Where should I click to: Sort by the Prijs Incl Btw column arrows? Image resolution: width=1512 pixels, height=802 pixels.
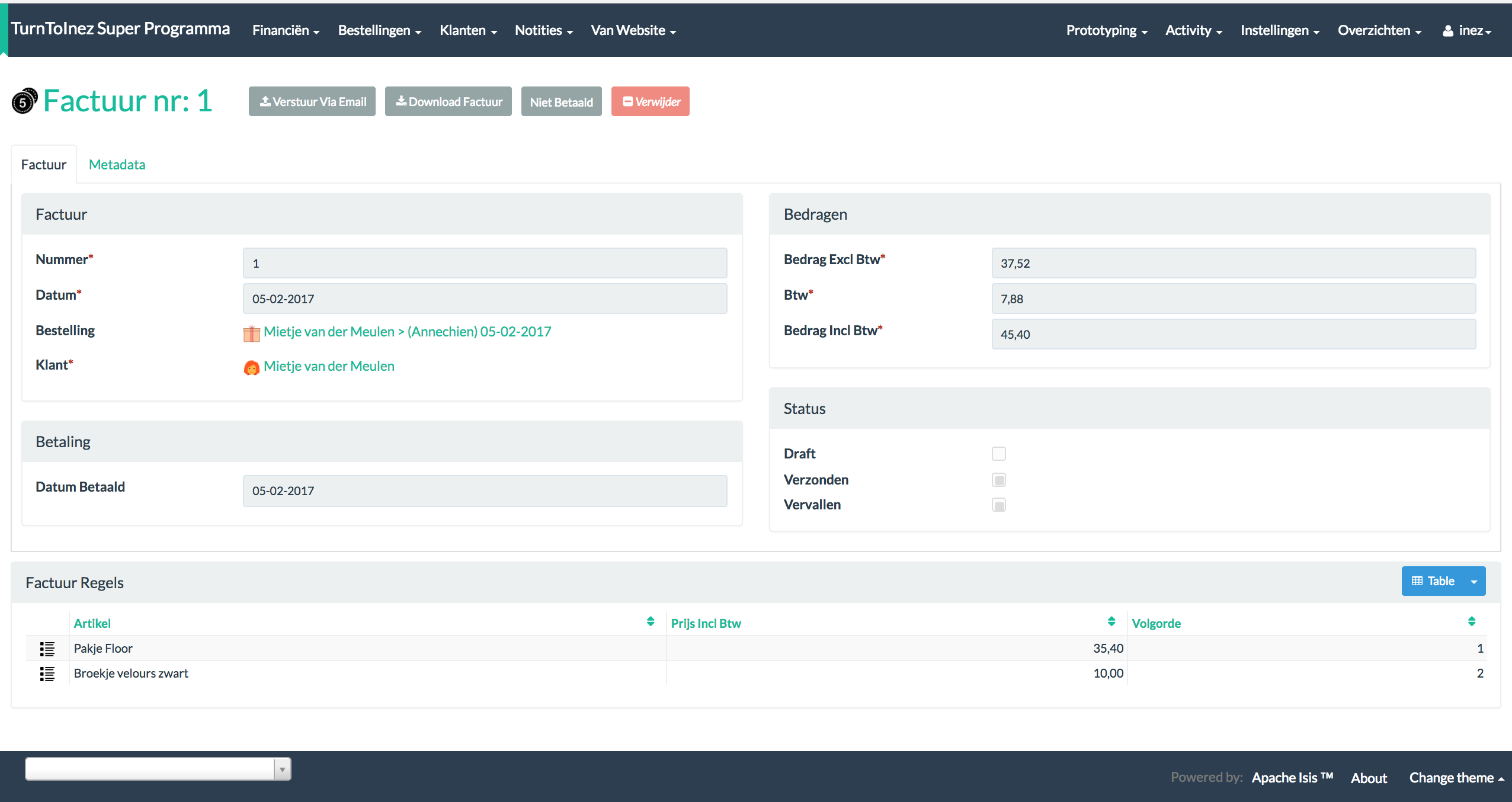point(1111,621)
